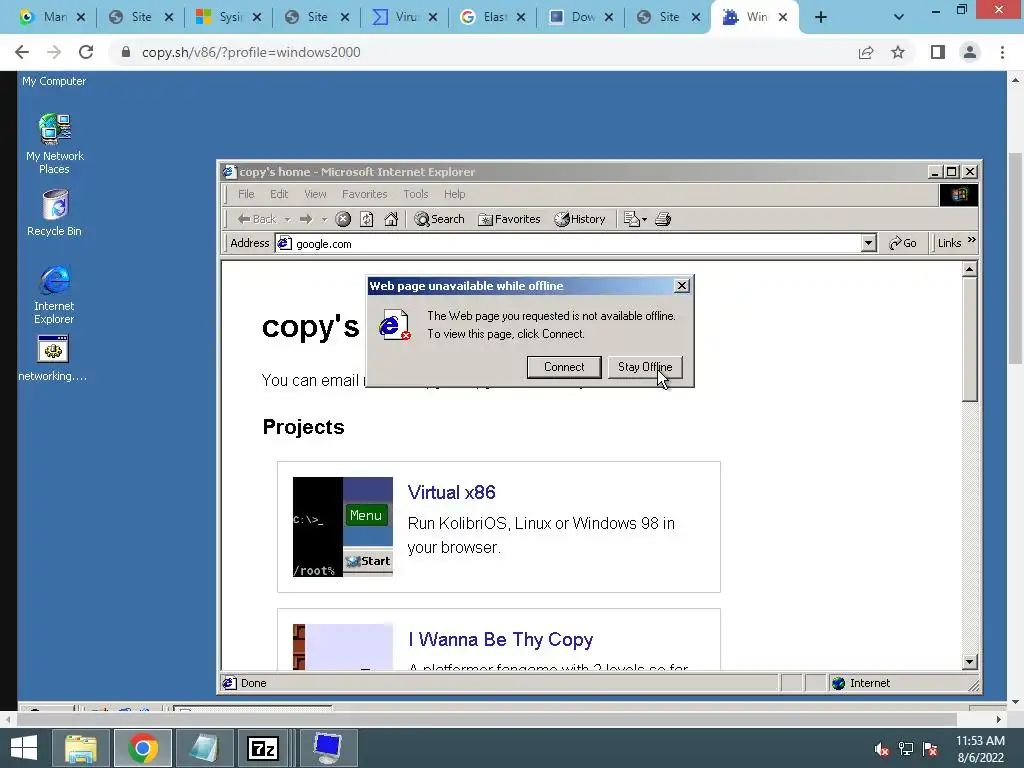Open the IE File menu
The height and width of the screenshot is (768, 1024).
click(x=246, y=194)
